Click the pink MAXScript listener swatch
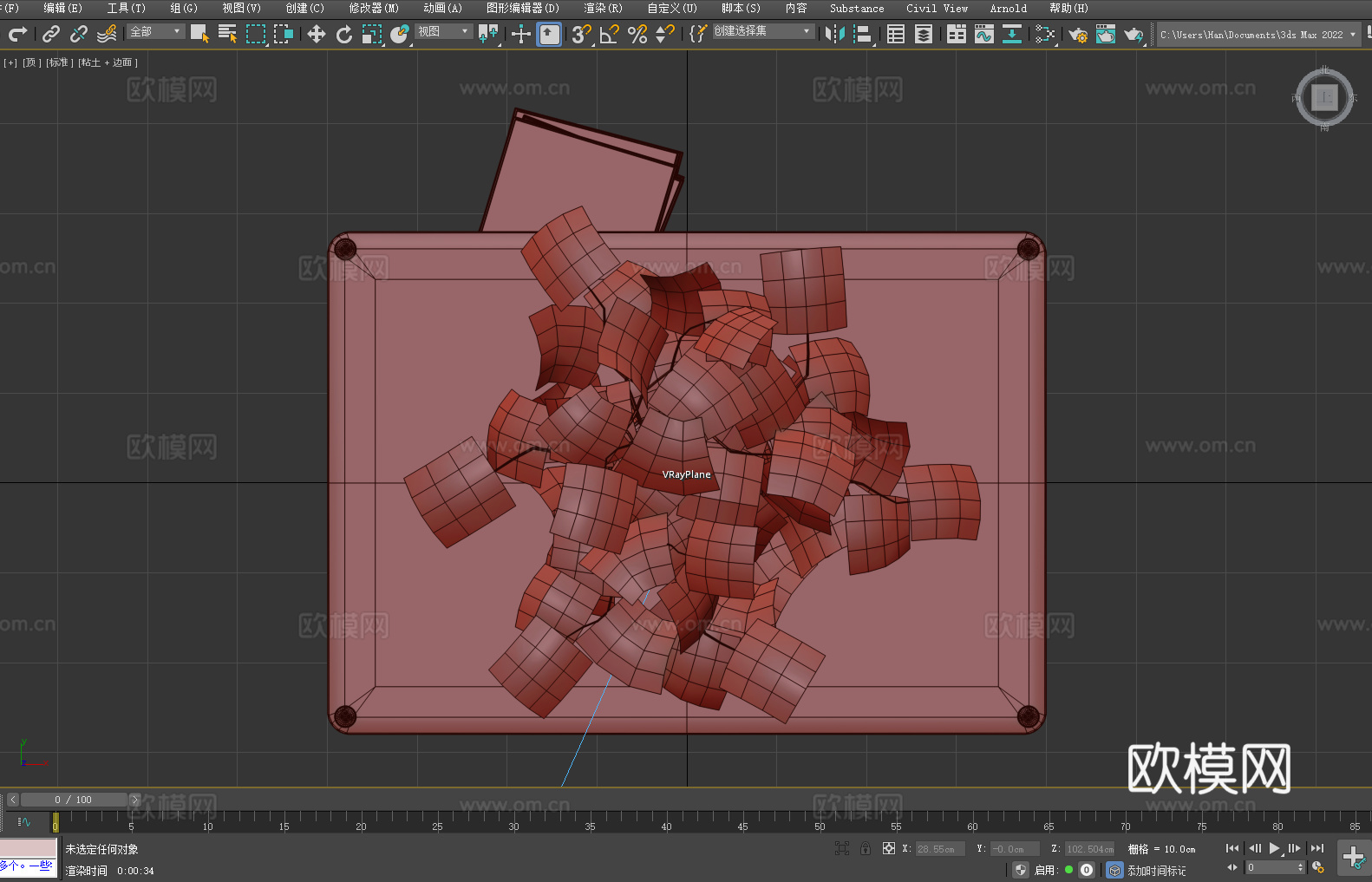This screenshot has height=882, width=1372. click(29, 848)
